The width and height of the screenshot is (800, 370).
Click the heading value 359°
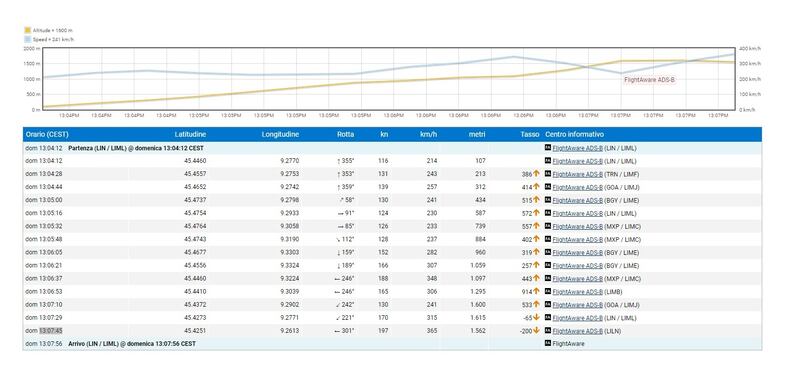click(x=346, y=187)
